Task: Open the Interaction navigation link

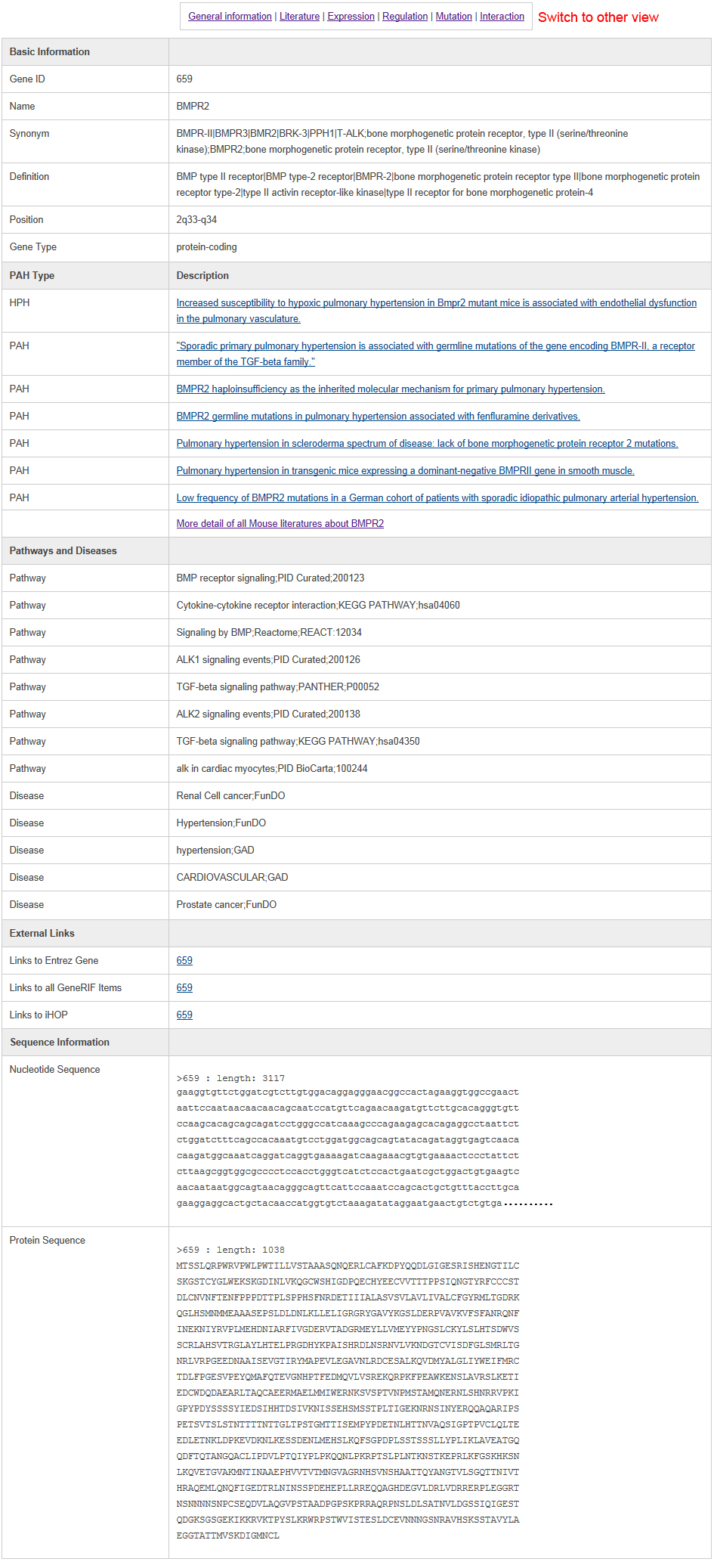Action: [x=502, y=17]
